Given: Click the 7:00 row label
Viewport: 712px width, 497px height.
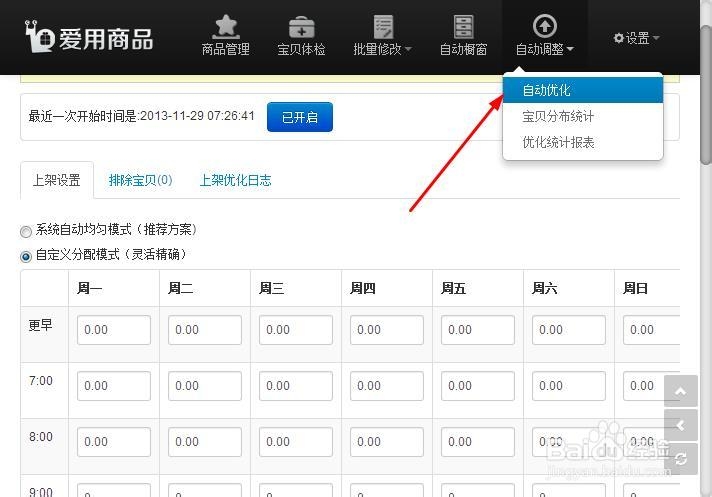Looking at the screenshot, I should pos(41,381).
